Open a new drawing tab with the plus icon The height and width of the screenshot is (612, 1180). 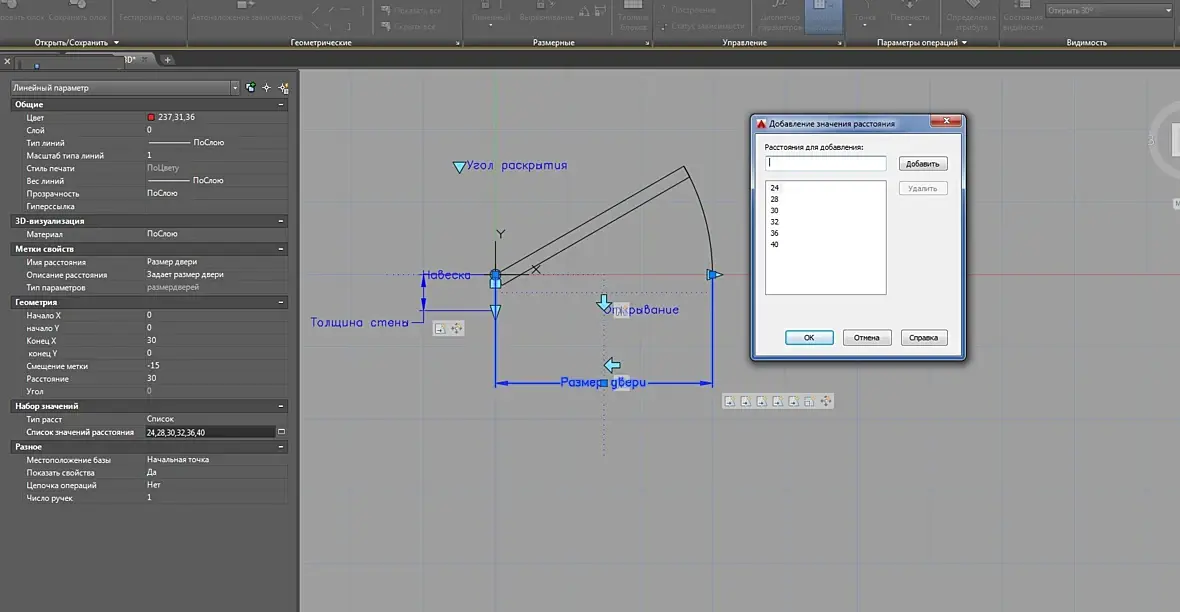pyautogui.click(x=167, y=59)
